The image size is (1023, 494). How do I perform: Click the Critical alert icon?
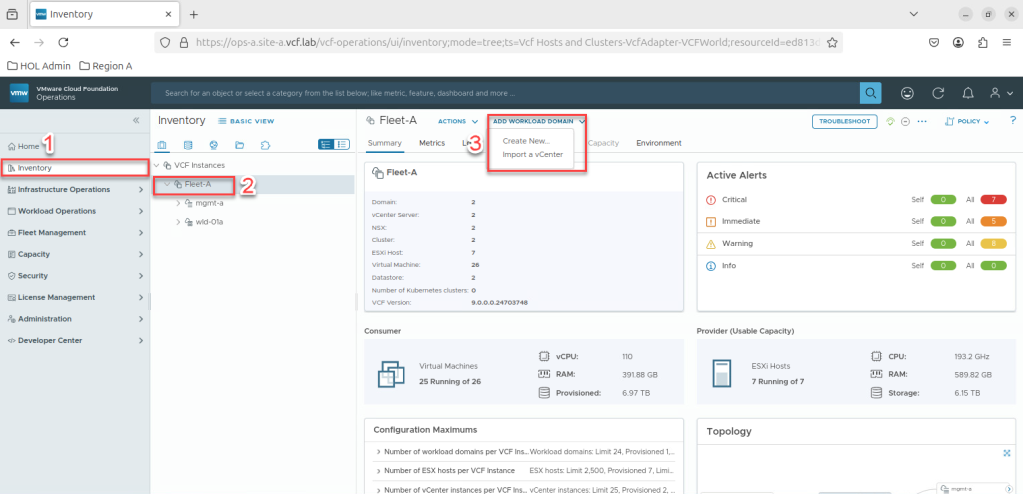point(712,199)
